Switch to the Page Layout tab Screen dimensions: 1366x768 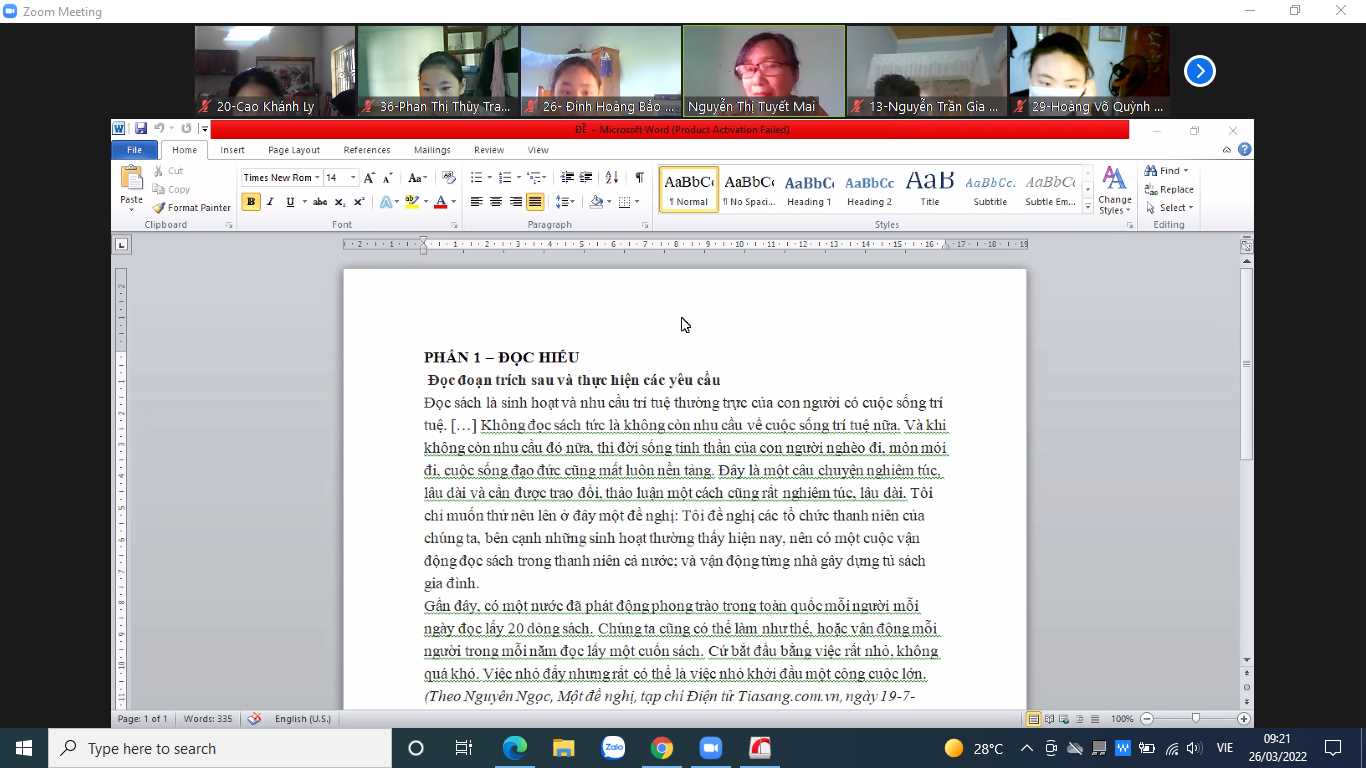[x=293, y=150]
